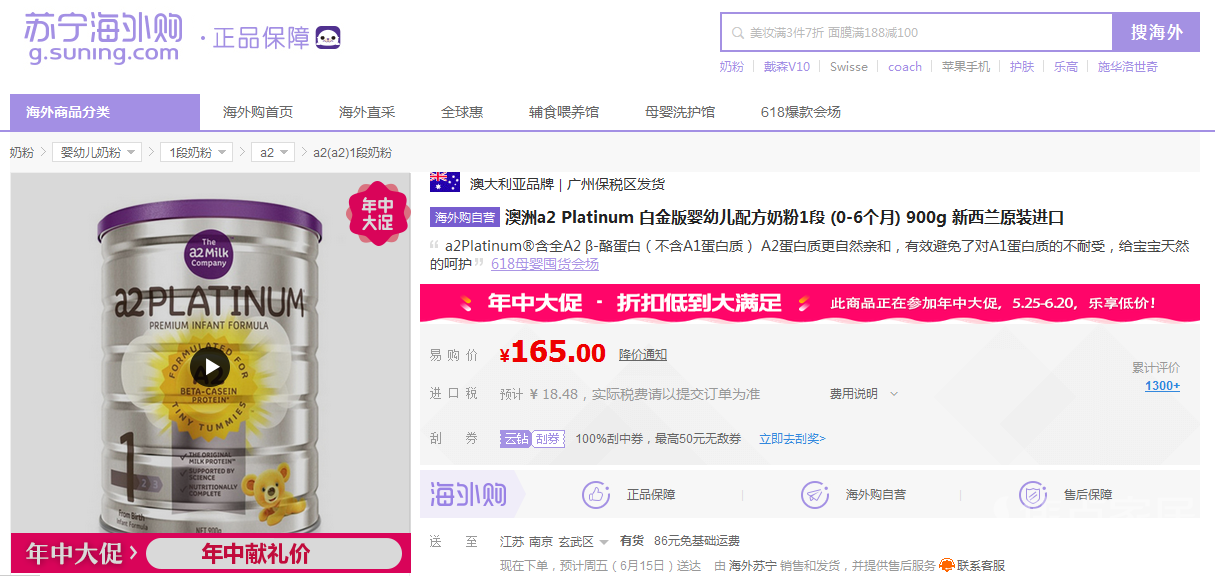Click the 苹果手机 hot search keyword
Image resolution: width=1215 pixels, height=576 pixels.
[966, 67]
